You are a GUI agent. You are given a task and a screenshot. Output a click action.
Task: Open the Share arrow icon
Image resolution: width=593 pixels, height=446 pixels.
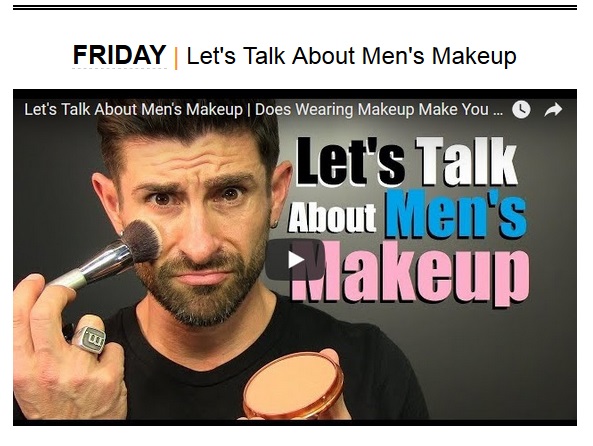tap(553, 110)
